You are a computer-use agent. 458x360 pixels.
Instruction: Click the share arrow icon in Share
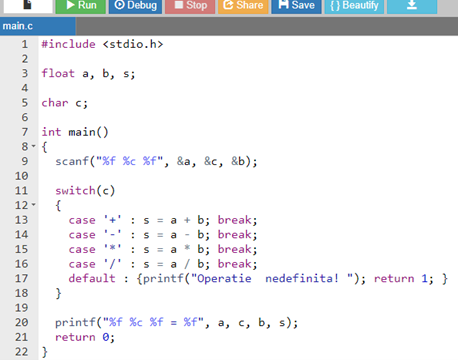click(x=228, y=4)
